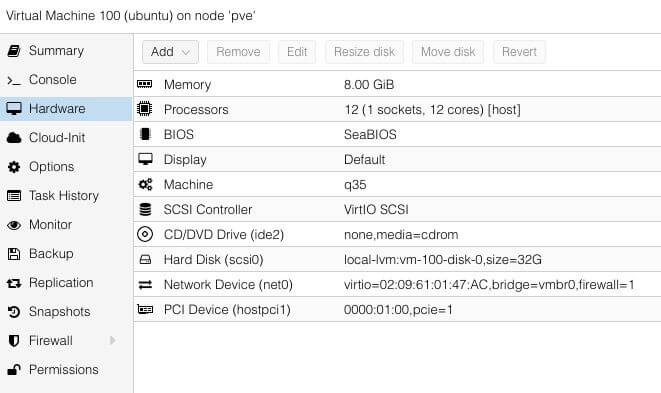Screen dimensions: 661x393
Task: Open the Add dropdown menu
Action: pos(170,52)
